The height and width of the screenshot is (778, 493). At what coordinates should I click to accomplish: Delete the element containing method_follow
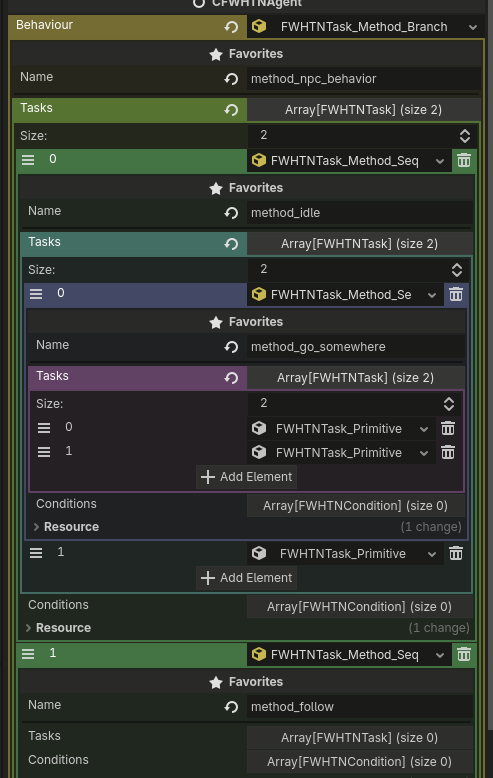[464, 654]
